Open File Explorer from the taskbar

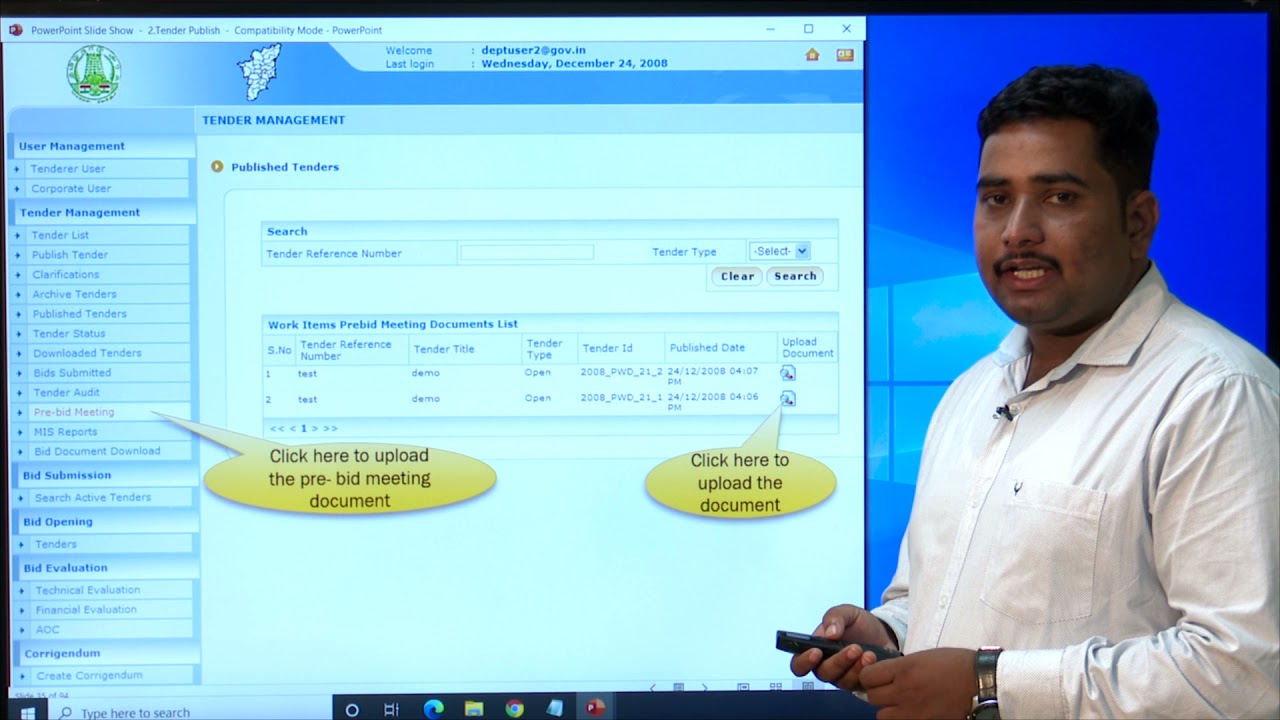coord(474,709)
